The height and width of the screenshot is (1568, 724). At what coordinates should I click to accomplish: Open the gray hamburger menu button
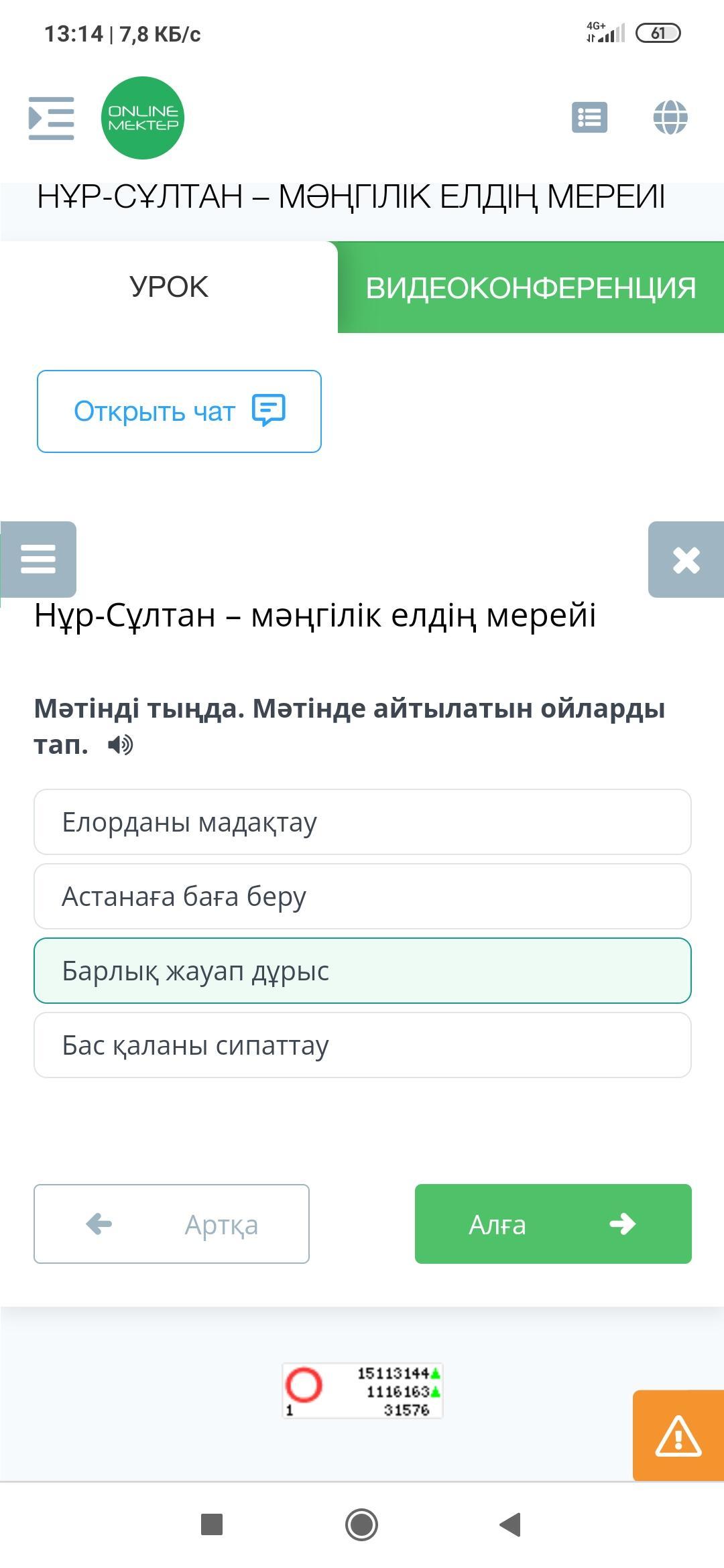click(x=38, y=559)
